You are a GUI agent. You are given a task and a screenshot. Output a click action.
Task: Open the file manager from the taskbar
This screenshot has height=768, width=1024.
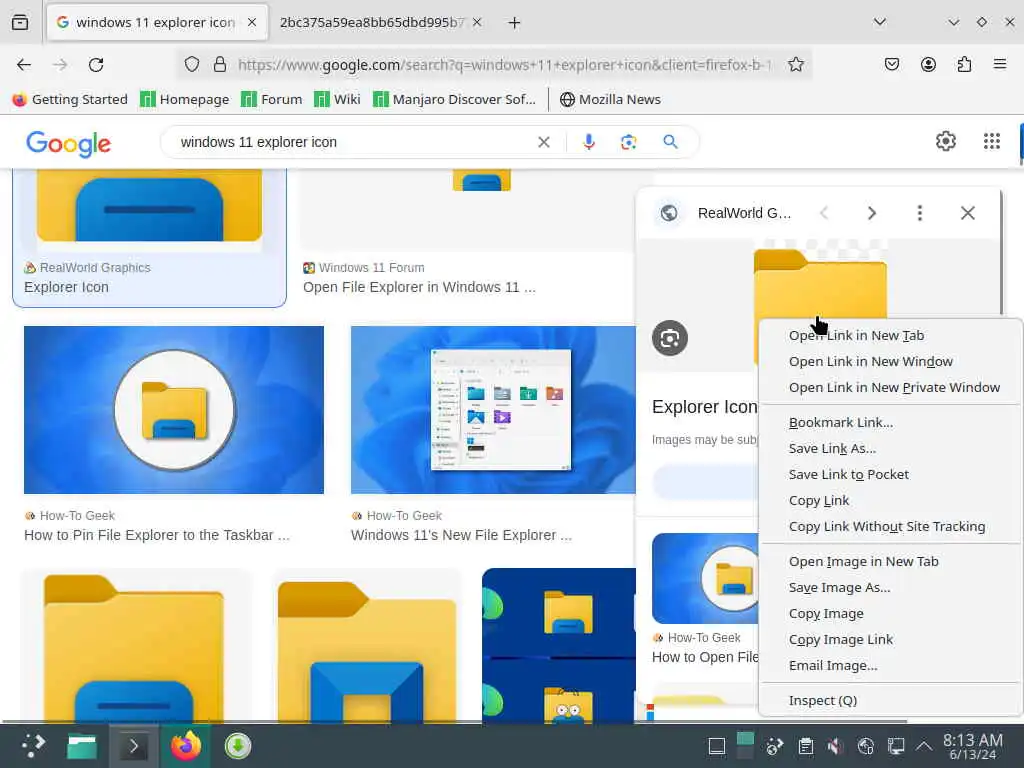pyautogui.click(x=82, y=746)
